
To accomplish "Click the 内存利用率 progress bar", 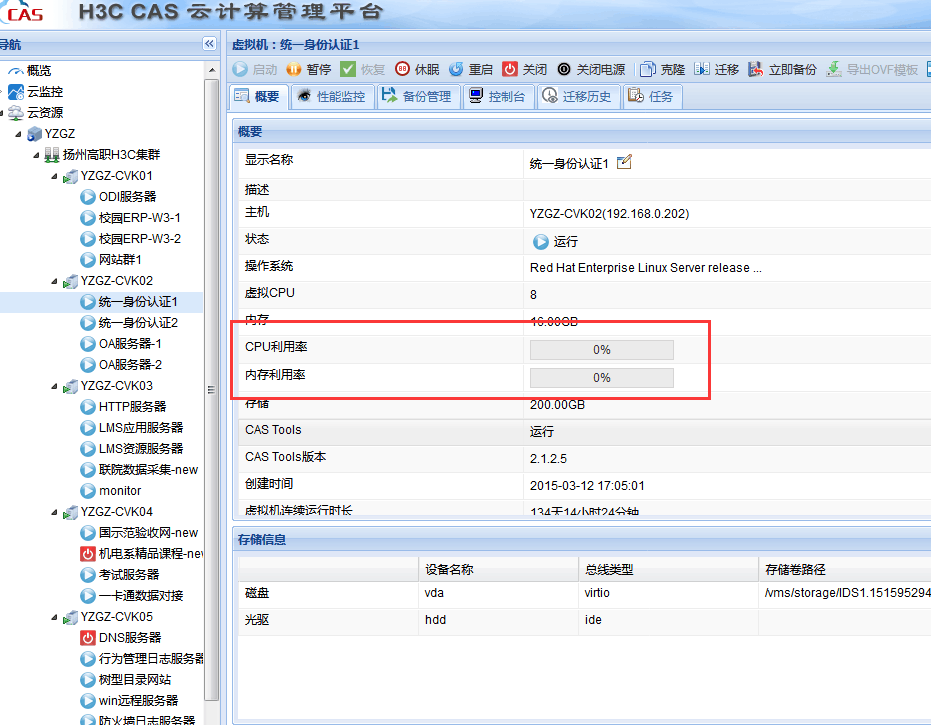I will coord(601,378).
